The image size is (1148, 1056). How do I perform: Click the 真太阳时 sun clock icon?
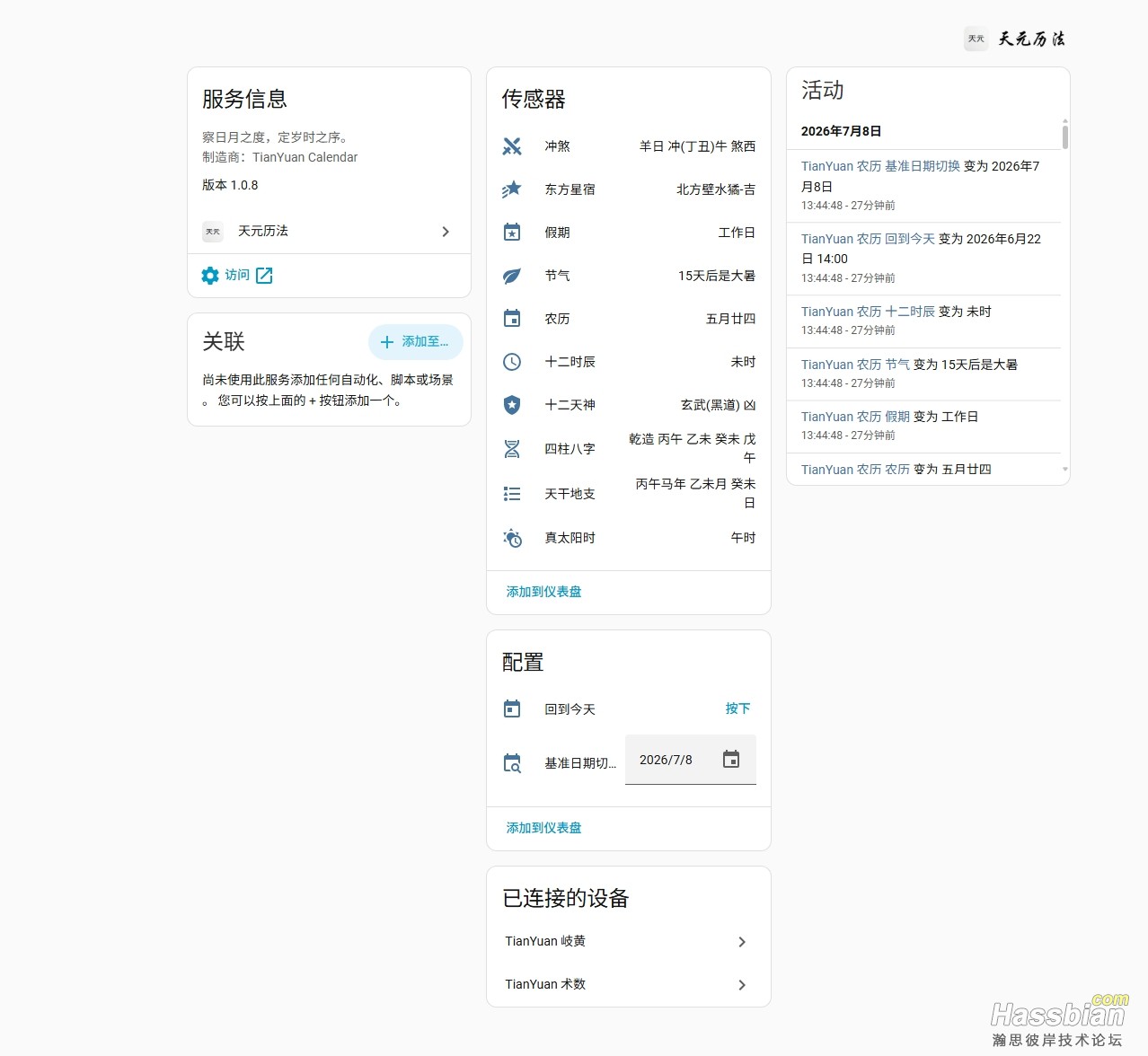[x=512, y=538]
